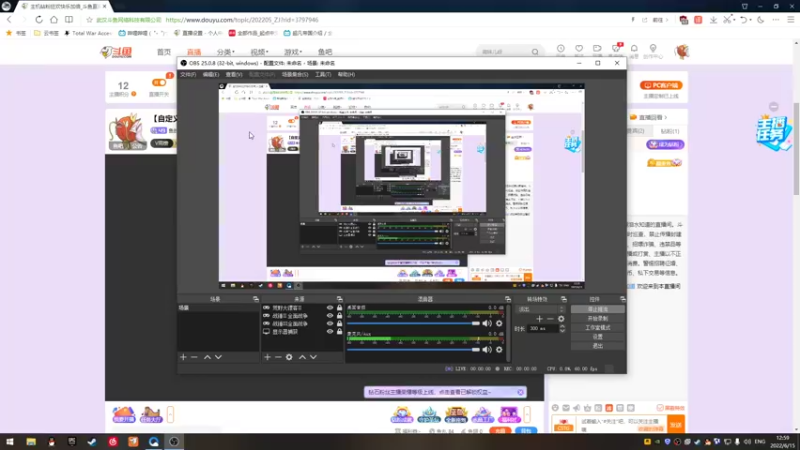The image size is (800, 450).
Task: Open the 编辑(E) menu in OBS
Action: (x=211, y=74)
